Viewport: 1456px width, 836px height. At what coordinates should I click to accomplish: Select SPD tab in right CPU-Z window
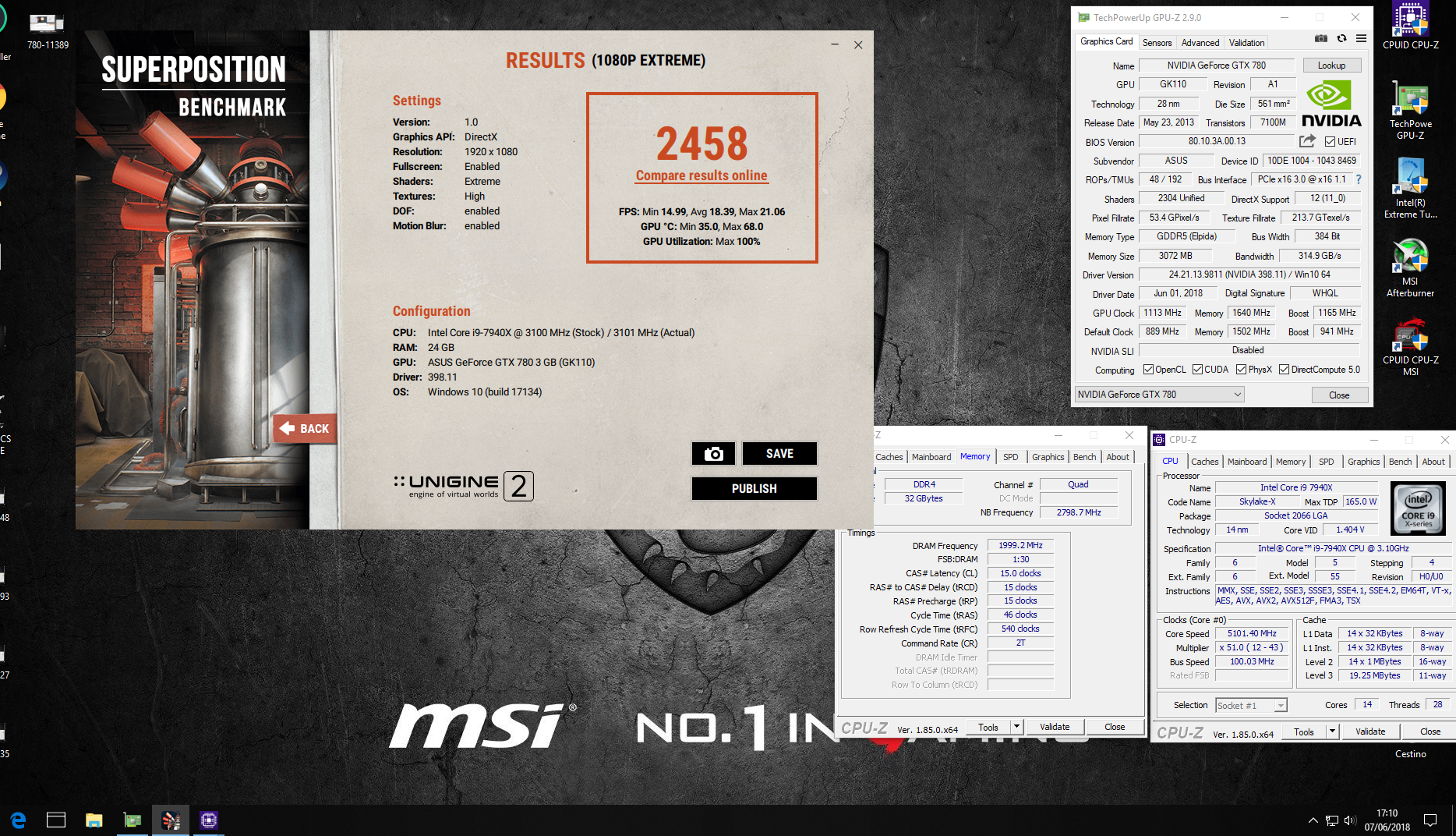1326,462
